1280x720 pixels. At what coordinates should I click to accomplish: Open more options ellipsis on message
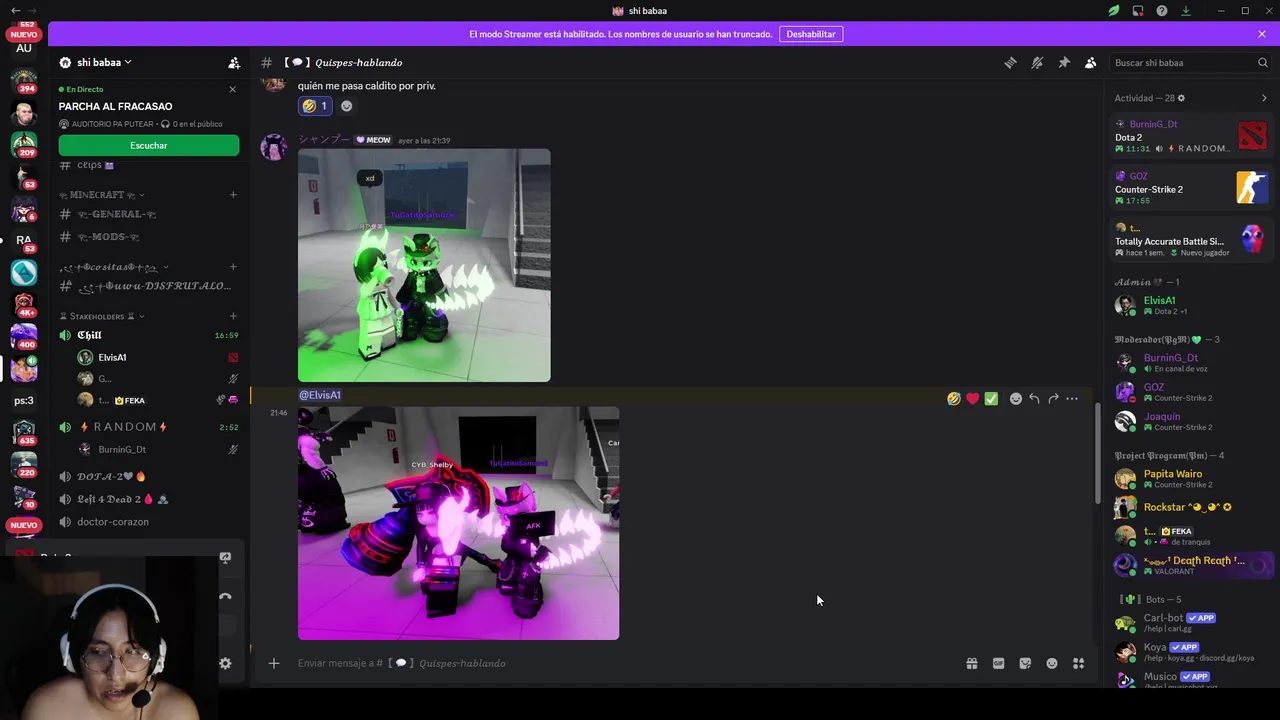click(1072, 398)
